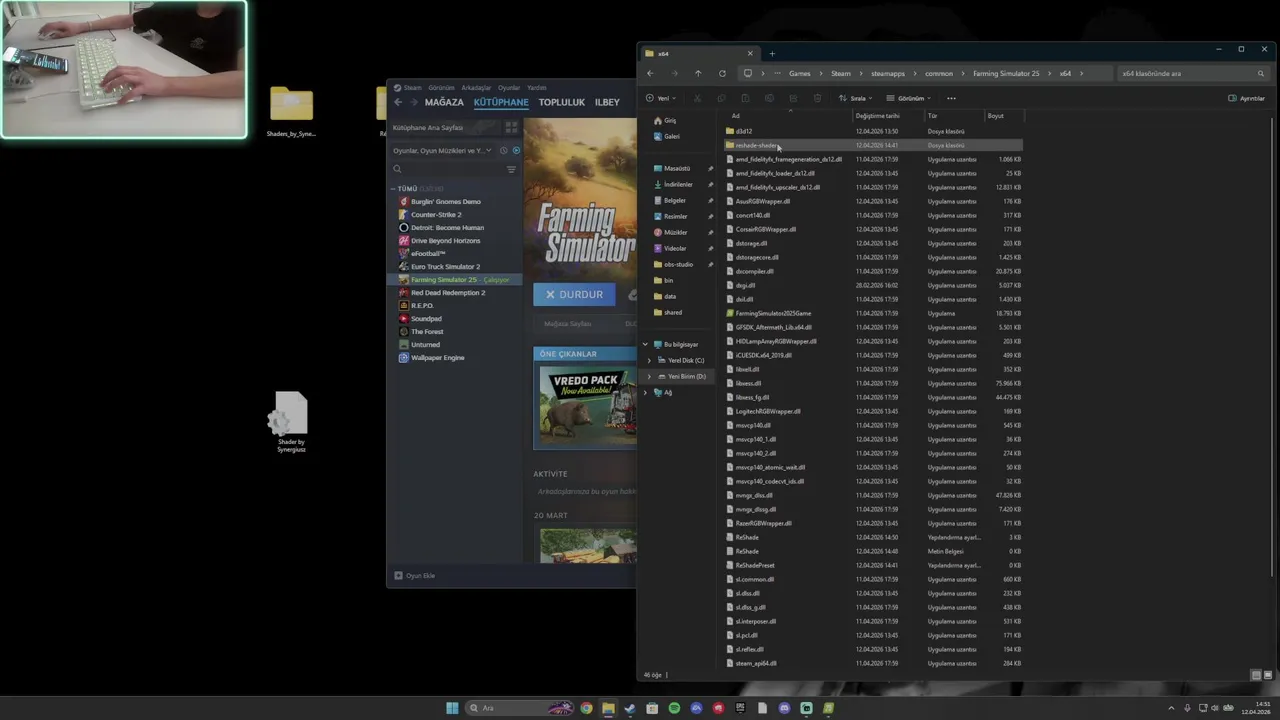This screenshot has width=1280, height=720.
Task: Collapse the TÜMÜ category in Steam
Action: (x=394, y=188)
